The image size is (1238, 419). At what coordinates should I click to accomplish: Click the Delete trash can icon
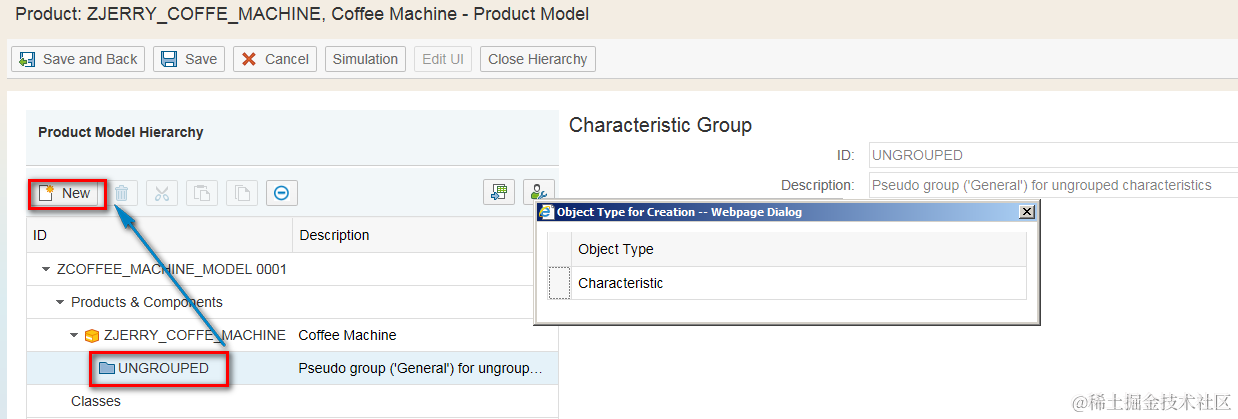pos(121,193)
